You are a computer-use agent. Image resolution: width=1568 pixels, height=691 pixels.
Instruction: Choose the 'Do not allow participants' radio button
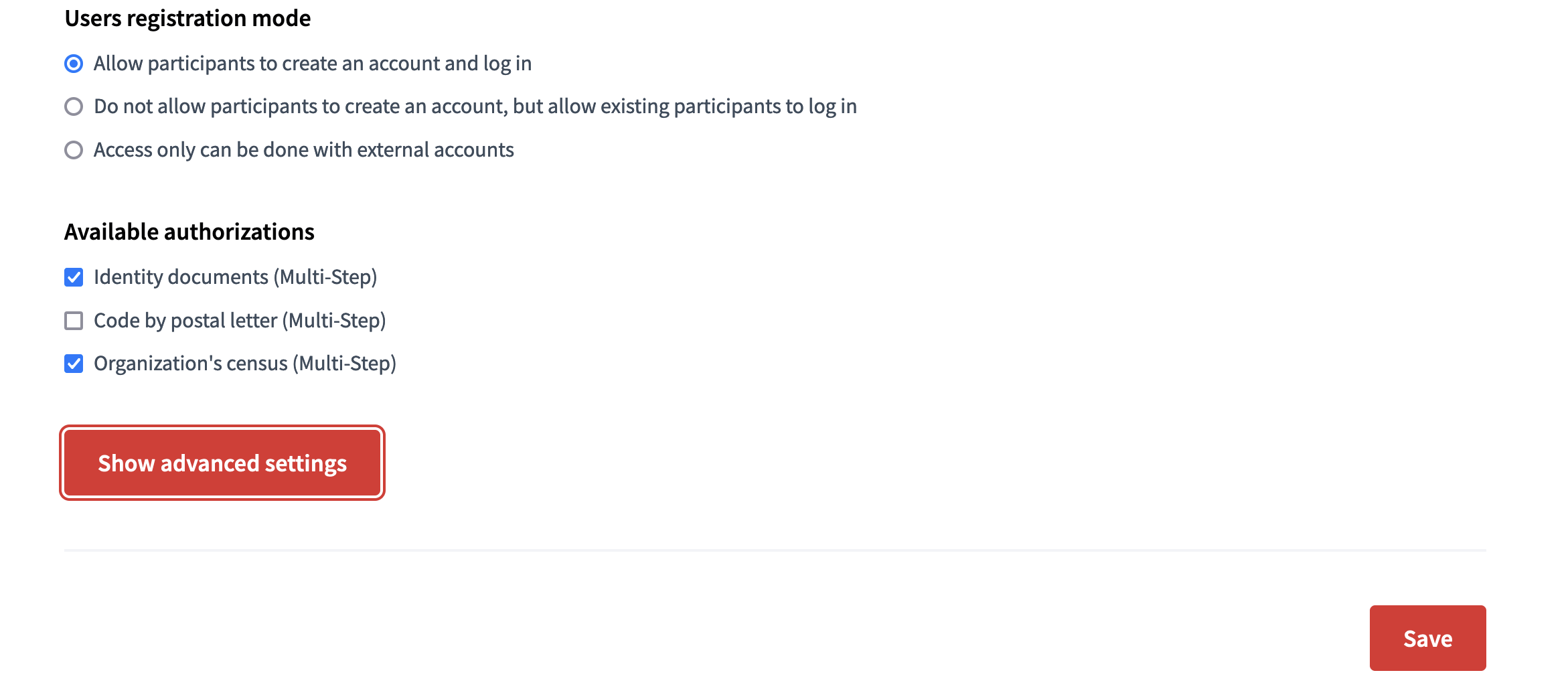(x=74, y=106)
